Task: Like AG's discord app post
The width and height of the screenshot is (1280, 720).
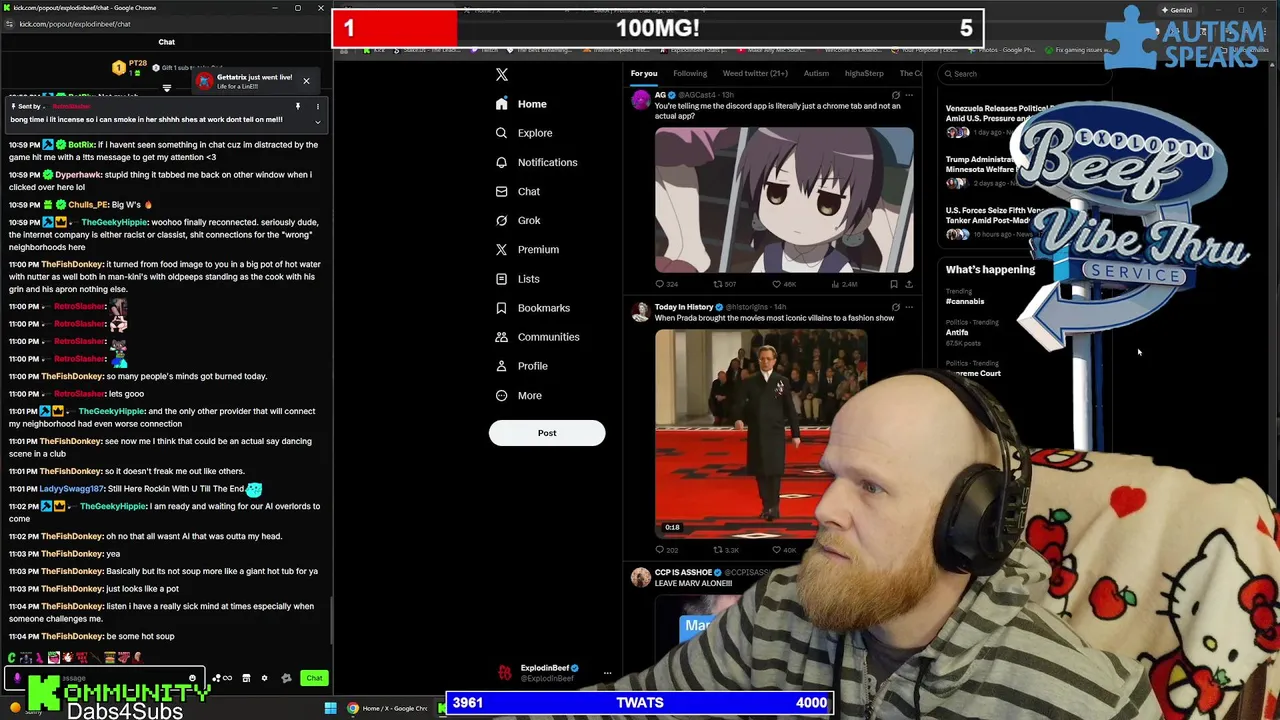Action: (x=776, y=284)
